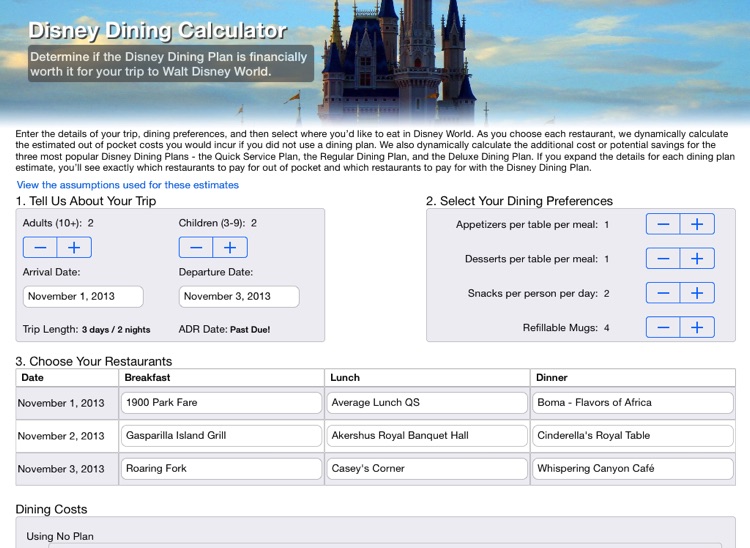Click the Choose Your Restaurants heading
750x548 pixels.
[94, 362]
